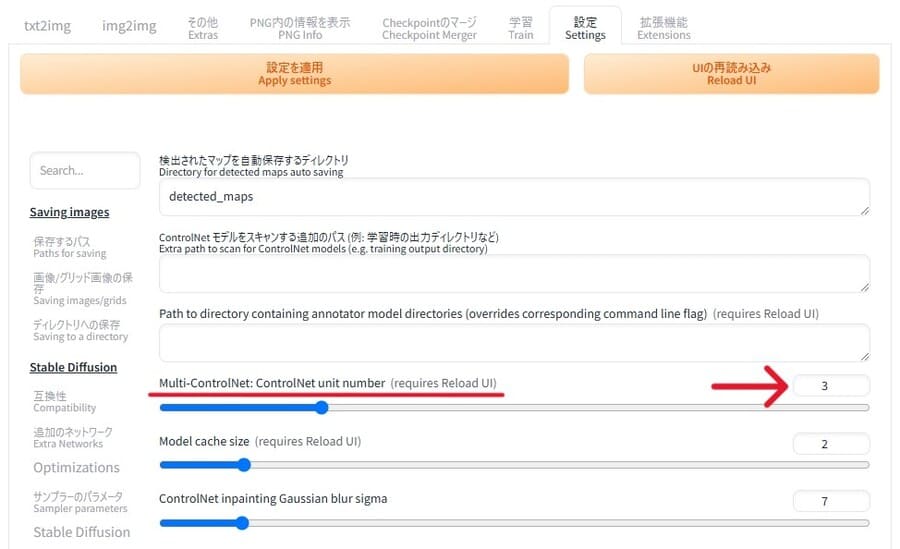Open the PNG Info tab

[299, 27]
